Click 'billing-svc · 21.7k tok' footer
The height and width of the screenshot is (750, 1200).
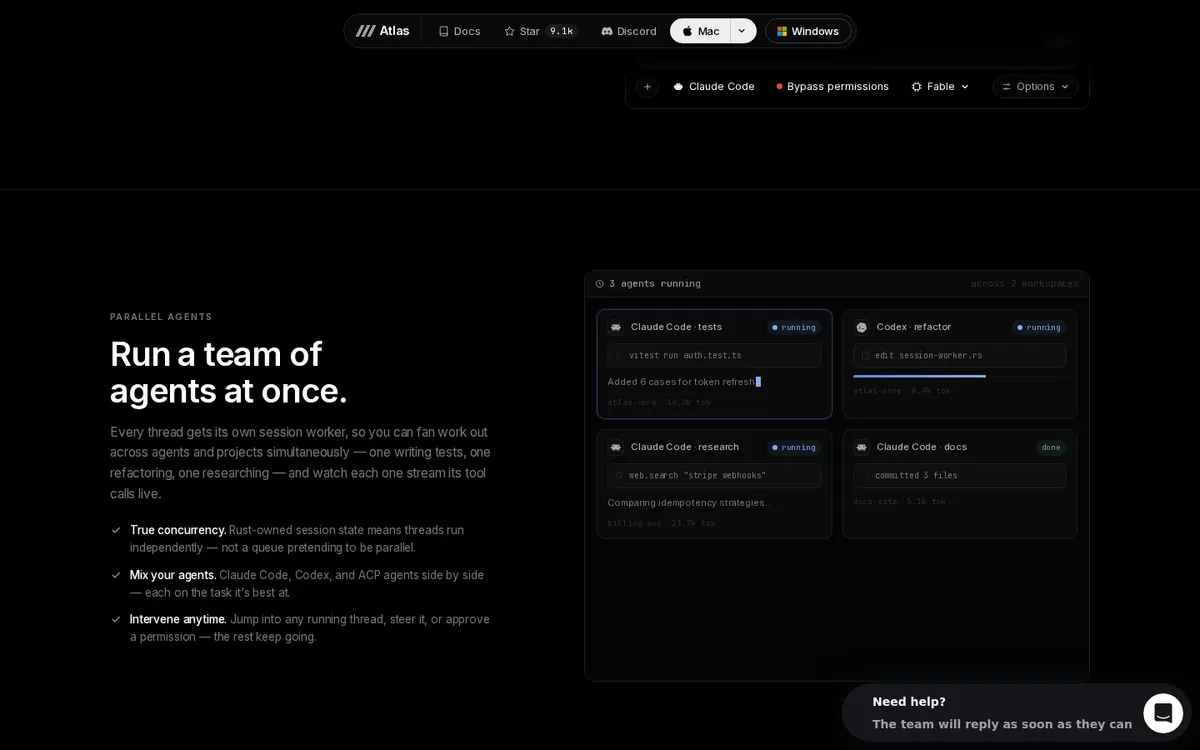(661, 523)
